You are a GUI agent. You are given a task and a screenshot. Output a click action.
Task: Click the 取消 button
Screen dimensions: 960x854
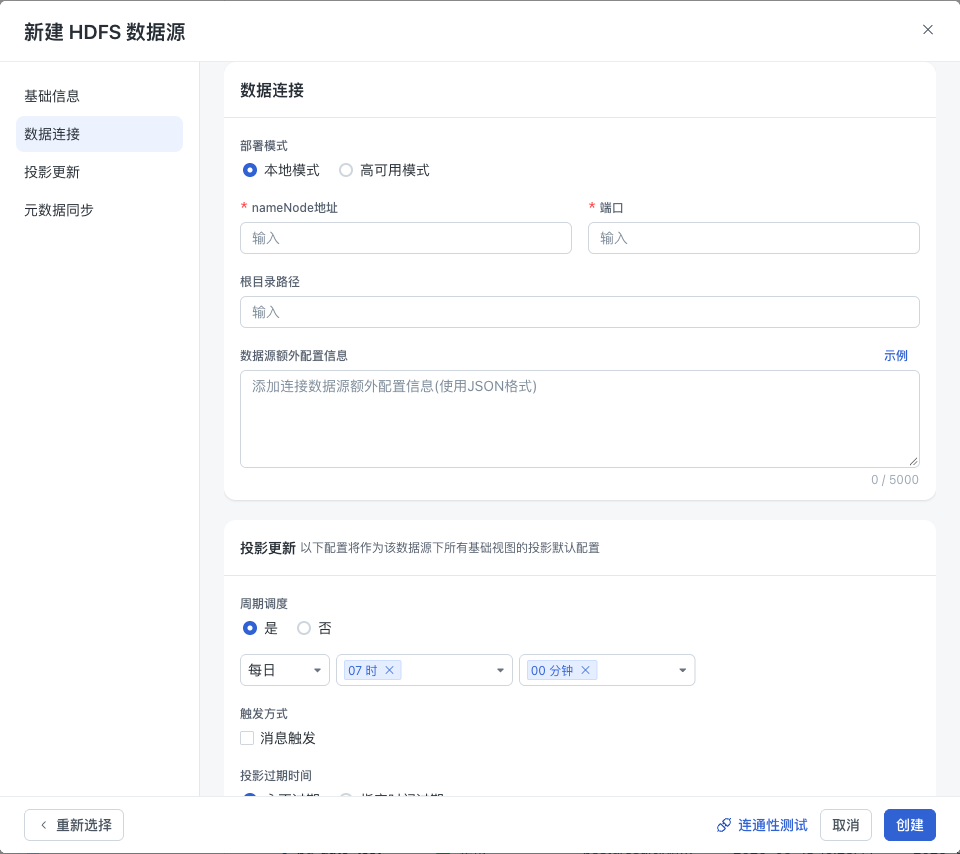coord(846,825)
